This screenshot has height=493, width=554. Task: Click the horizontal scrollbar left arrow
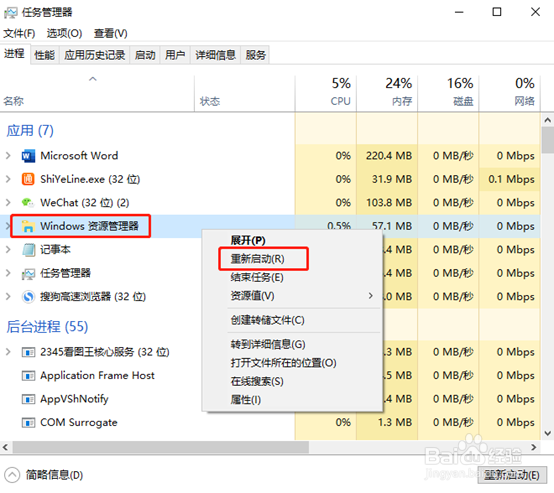coord(5,447)
